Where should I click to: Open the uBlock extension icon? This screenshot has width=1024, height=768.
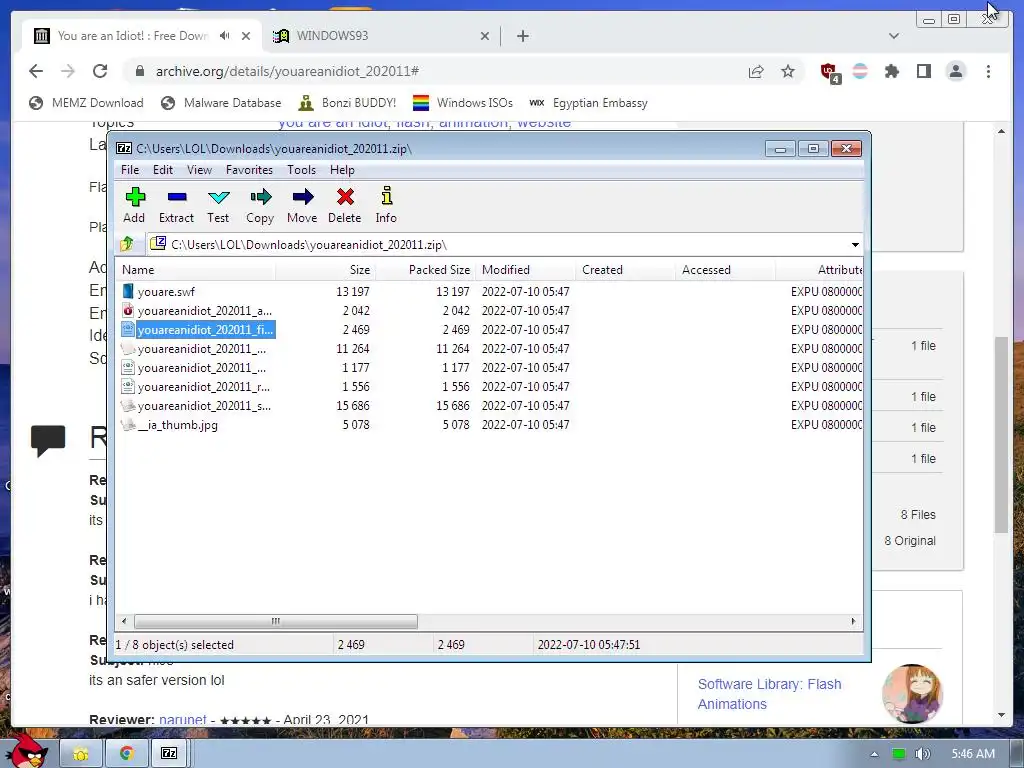830,72
